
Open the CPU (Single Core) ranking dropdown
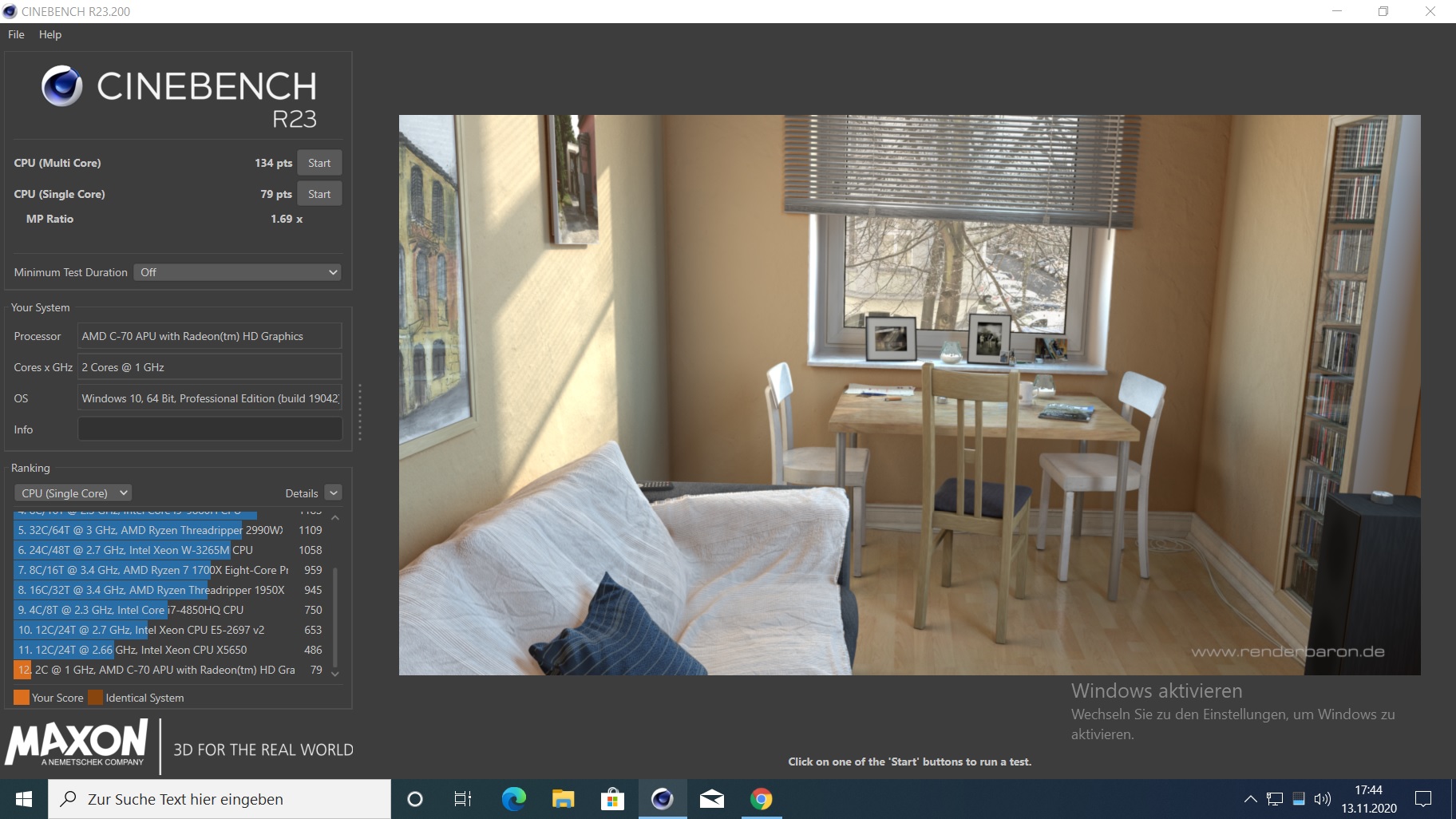click(73, 493)
